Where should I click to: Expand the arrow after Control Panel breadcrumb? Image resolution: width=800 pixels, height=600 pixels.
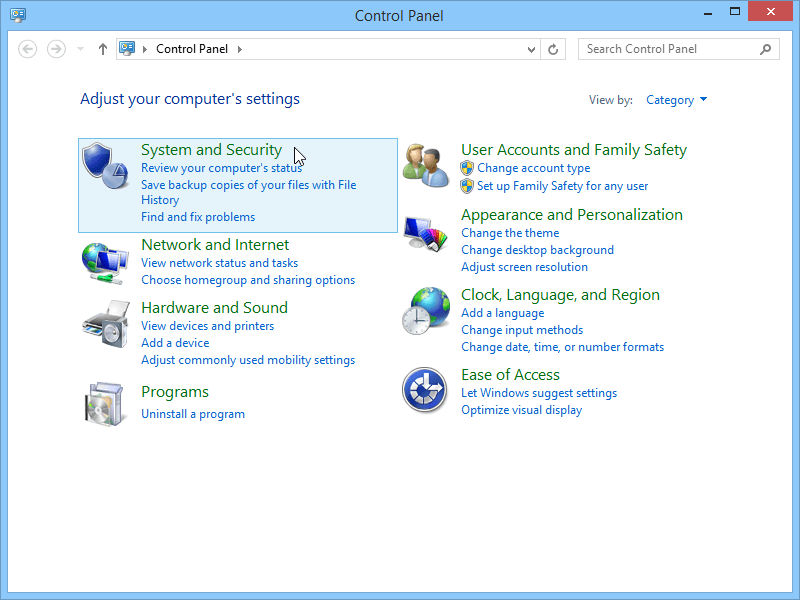click(239, 49)
